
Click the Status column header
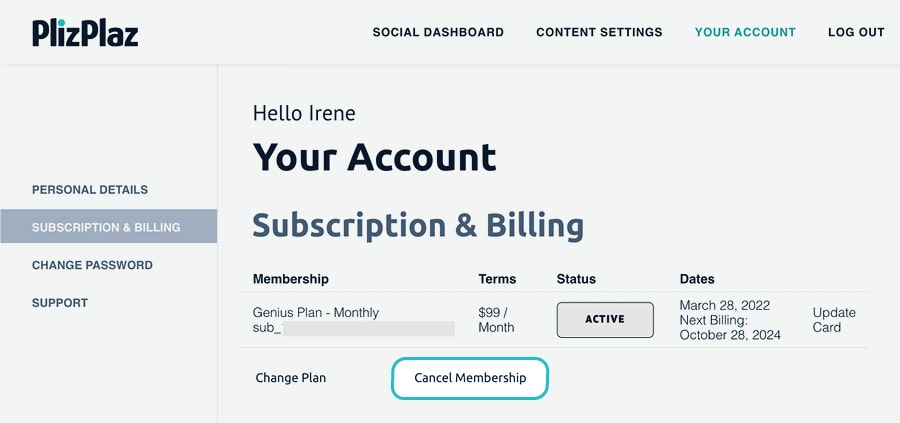[x=576, y=279]
